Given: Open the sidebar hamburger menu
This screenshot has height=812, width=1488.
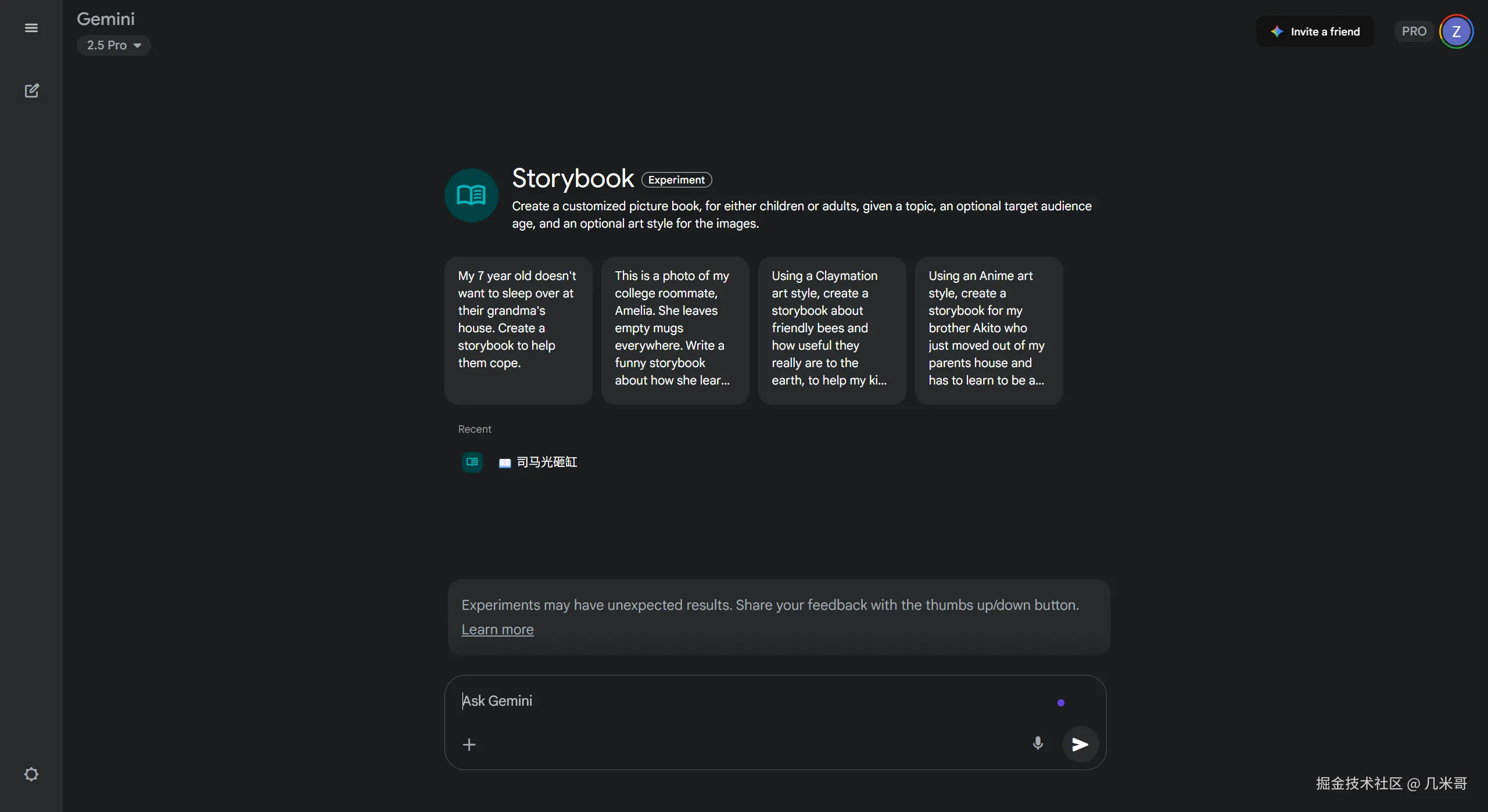Looking at the screenshot, I should pyautogui.click(x=31, y=27).
